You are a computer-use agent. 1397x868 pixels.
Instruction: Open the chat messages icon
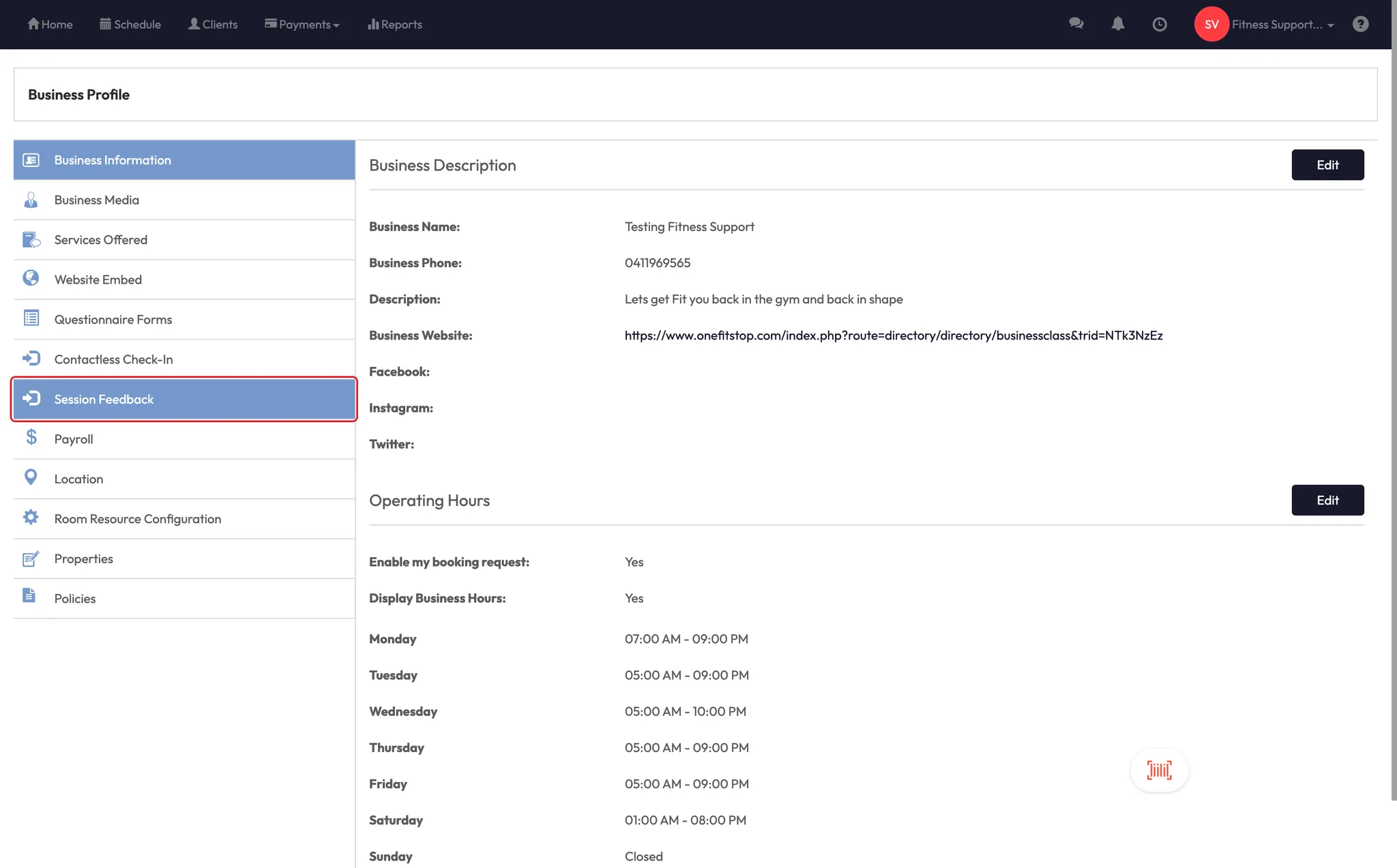pos(1076,24)
